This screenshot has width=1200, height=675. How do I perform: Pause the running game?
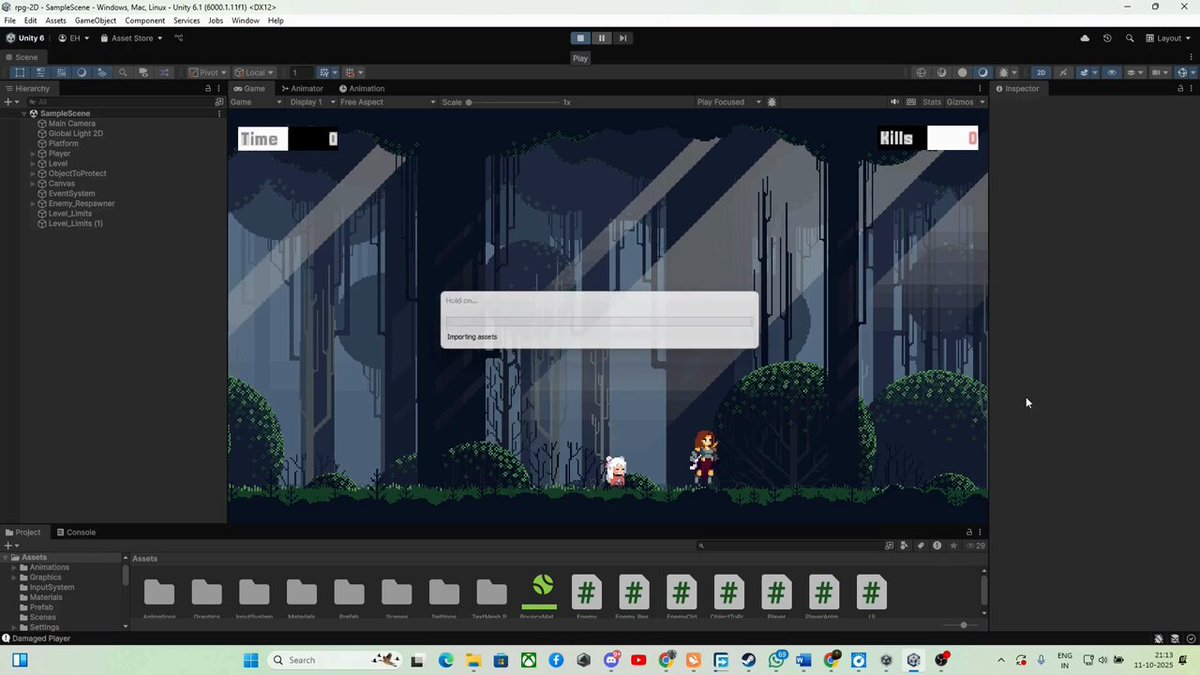(x=602, y=38)
